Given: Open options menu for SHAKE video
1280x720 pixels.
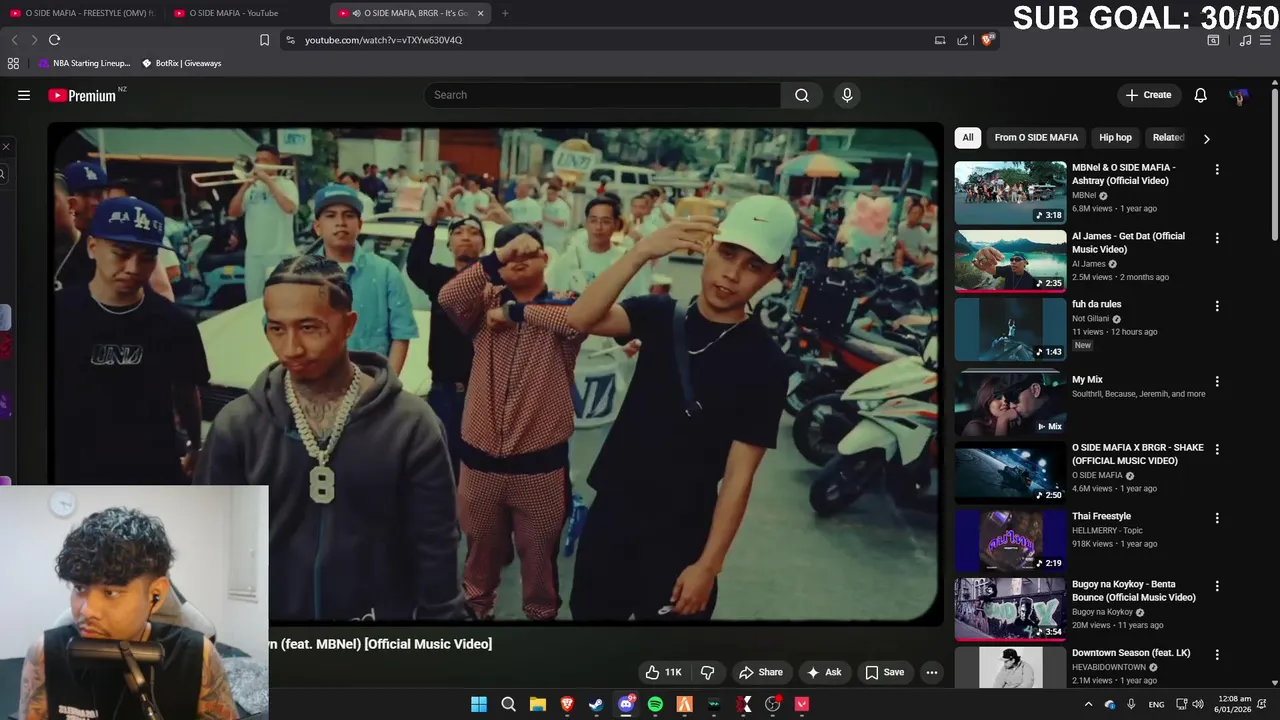Looking at the screenshot, I should (x=1217, y=449).
